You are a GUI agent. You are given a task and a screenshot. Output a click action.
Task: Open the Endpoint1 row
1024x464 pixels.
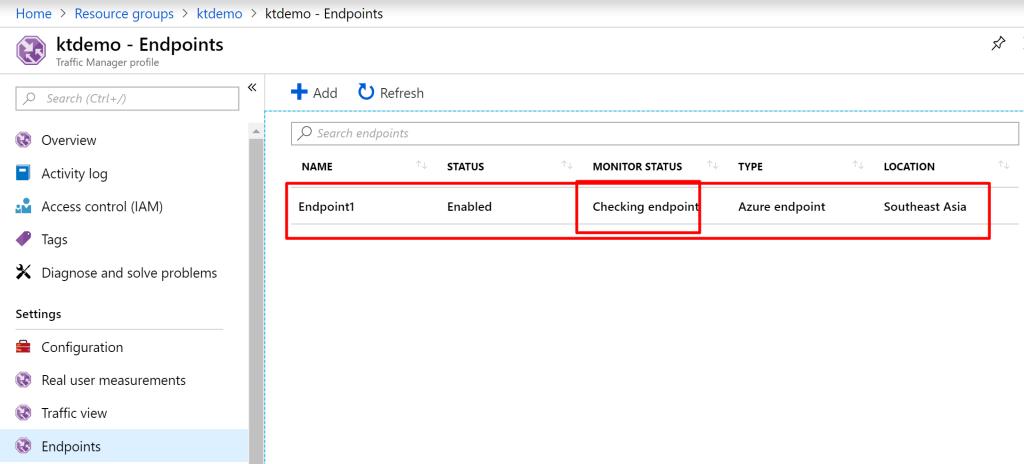click(654, 207)
